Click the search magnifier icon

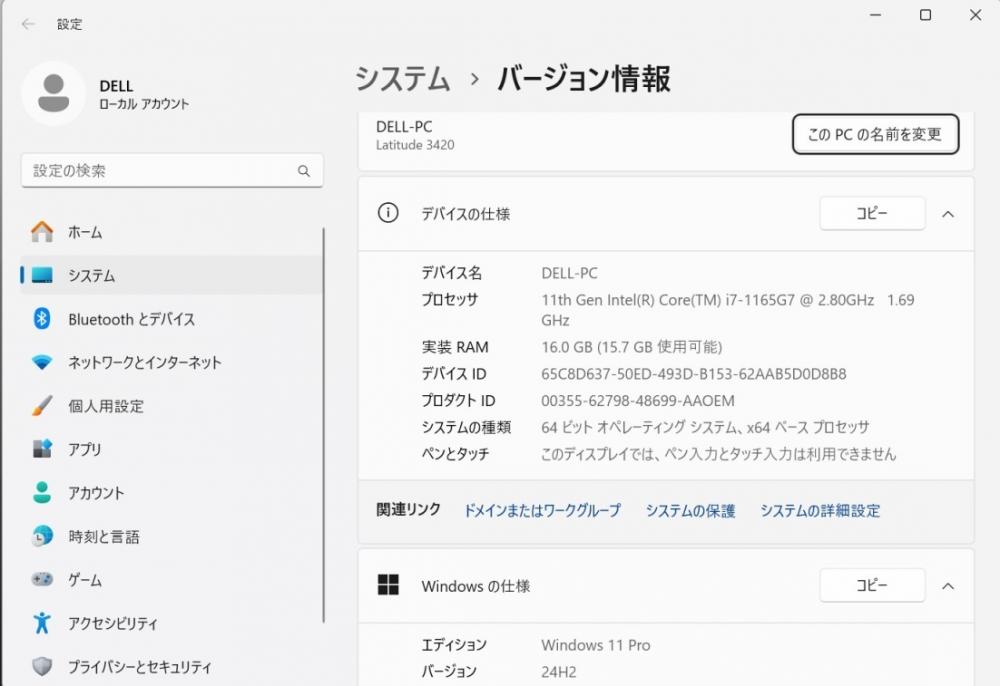pyautogui.click(x=304, y=171)
